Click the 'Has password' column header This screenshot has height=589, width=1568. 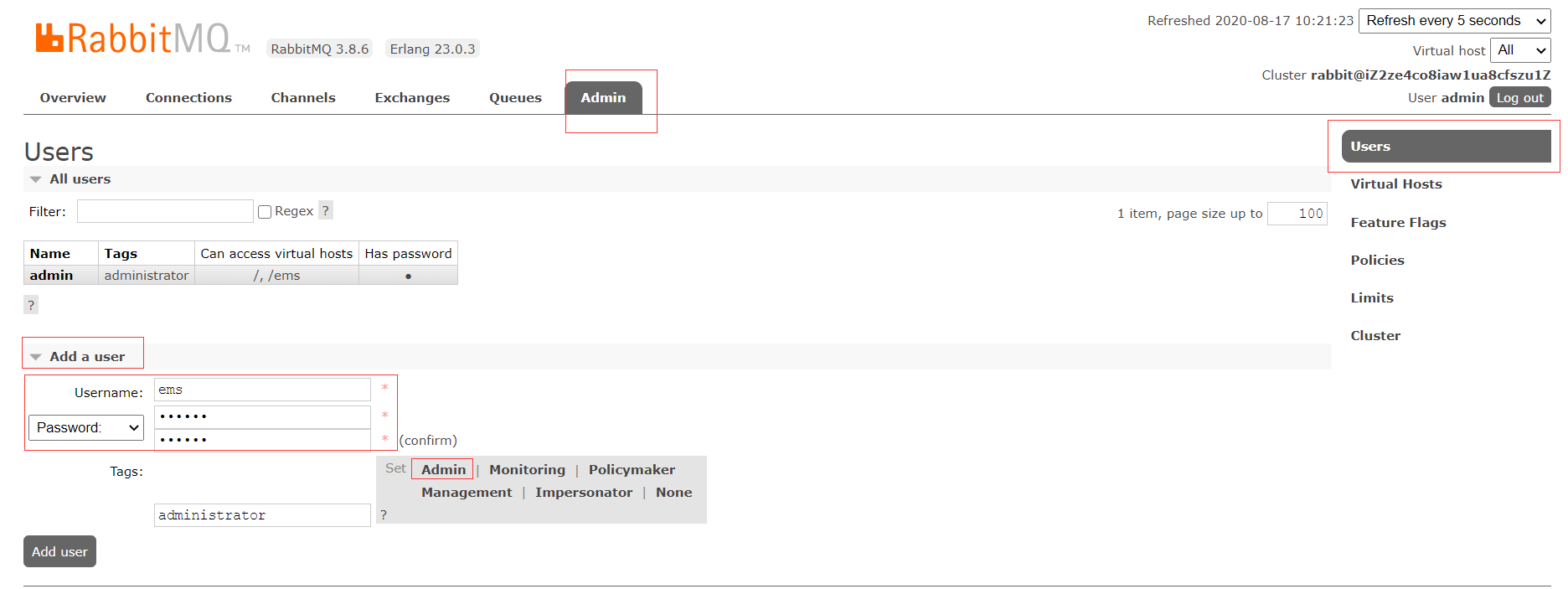(x=408, y=253)
